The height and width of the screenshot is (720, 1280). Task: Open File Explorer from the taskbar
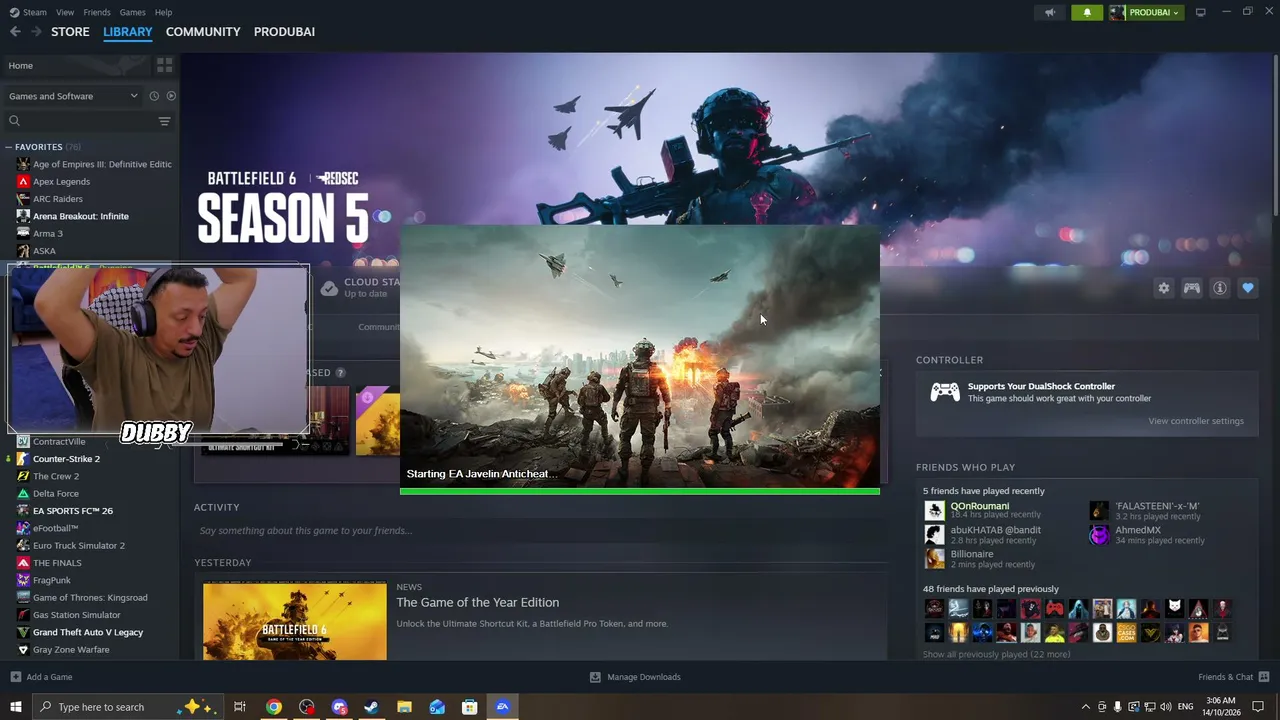click(x=404, y=707)
